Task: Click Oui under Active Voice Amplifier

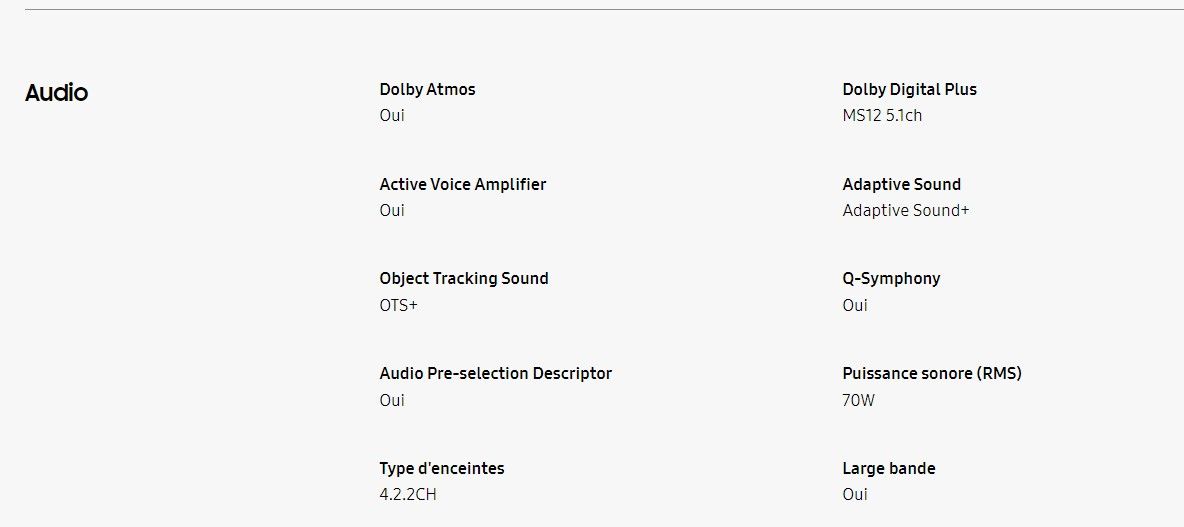Action: click(x=392, y=211)
